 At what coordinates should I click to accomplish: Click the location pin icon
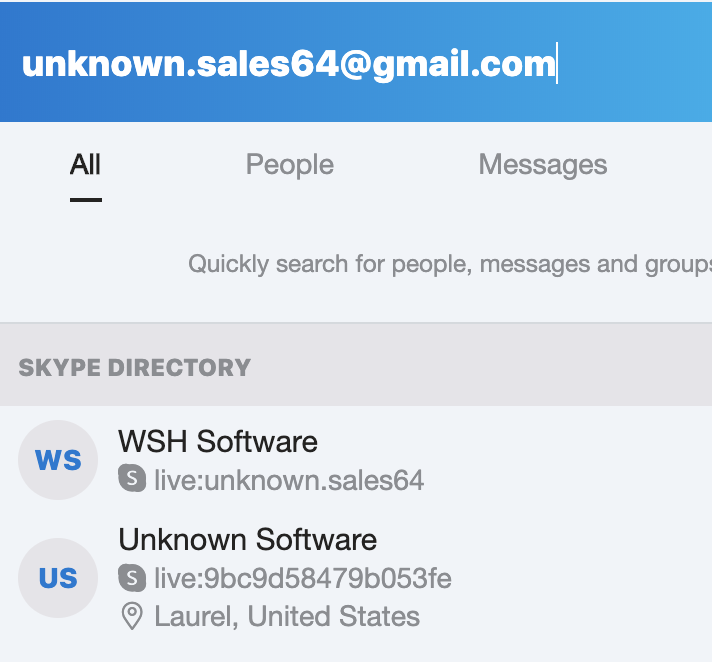click(132, 616)
